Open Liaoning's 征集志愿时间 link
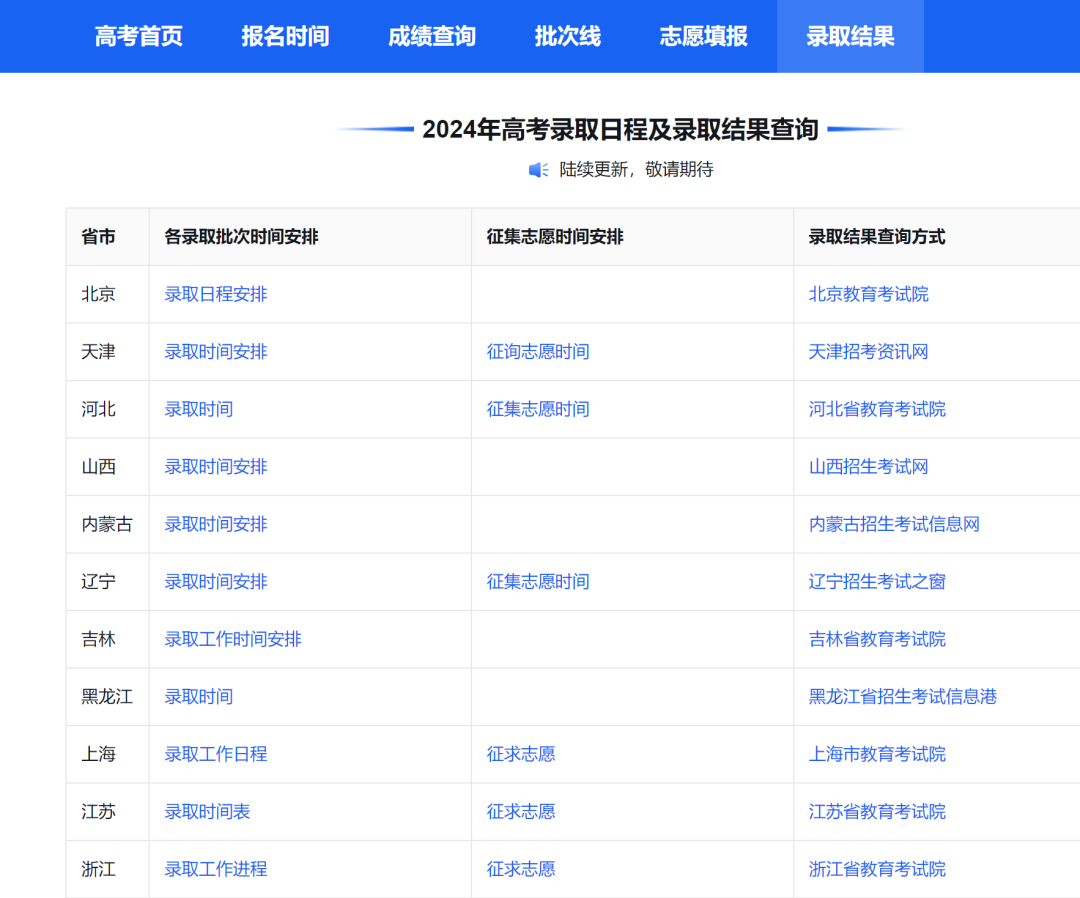Viewport: 1080px width, 898px height. [537, 581]
